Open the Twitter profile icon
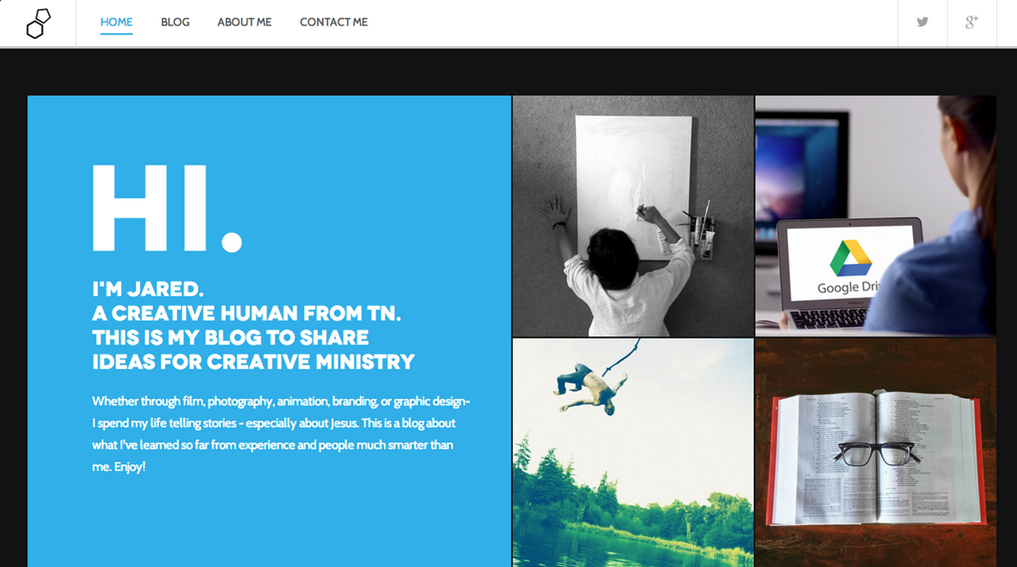 [x=922, y=22]
